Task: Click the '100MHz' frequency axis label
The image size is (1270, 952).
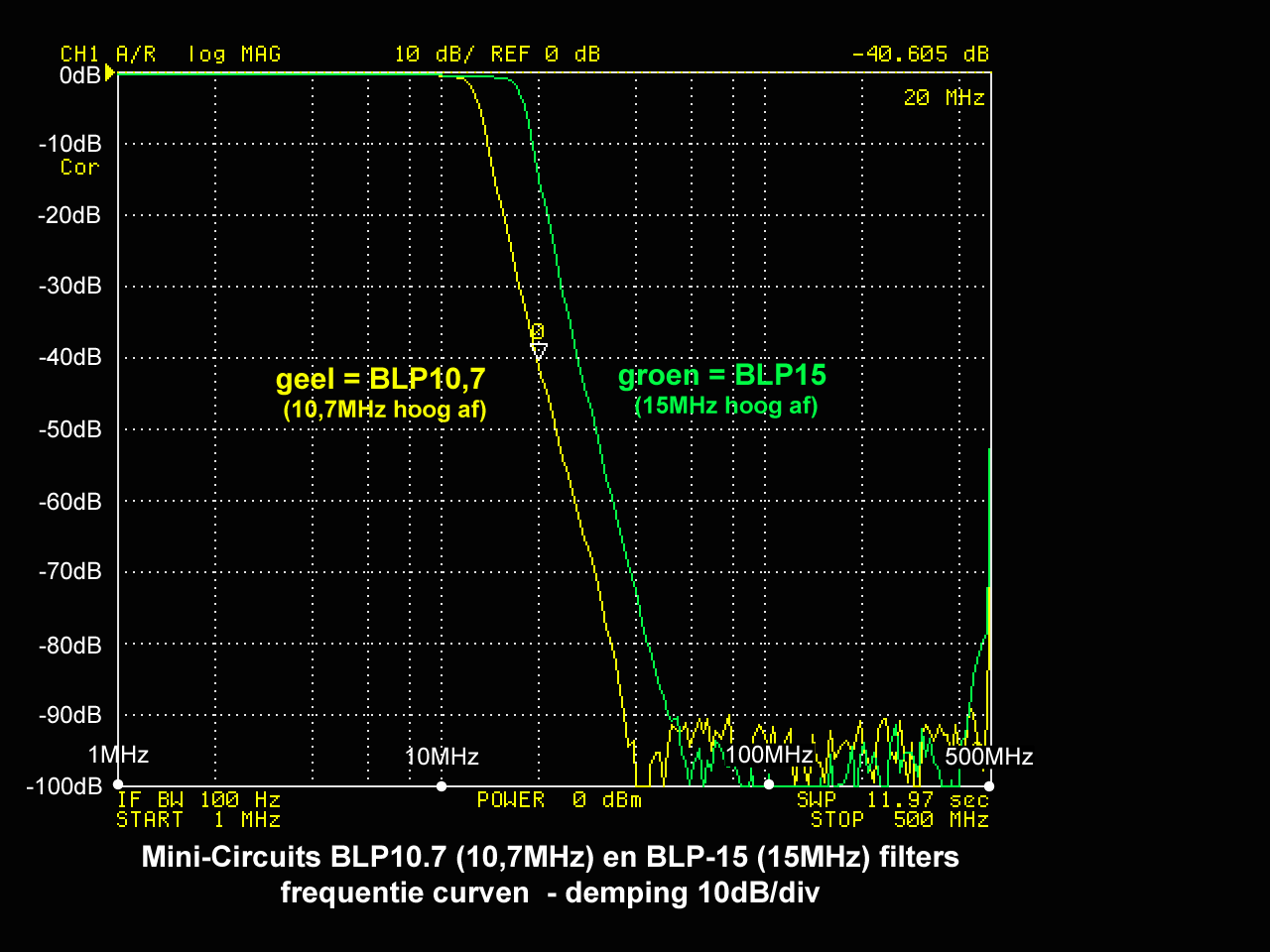Action: (769, 755)
